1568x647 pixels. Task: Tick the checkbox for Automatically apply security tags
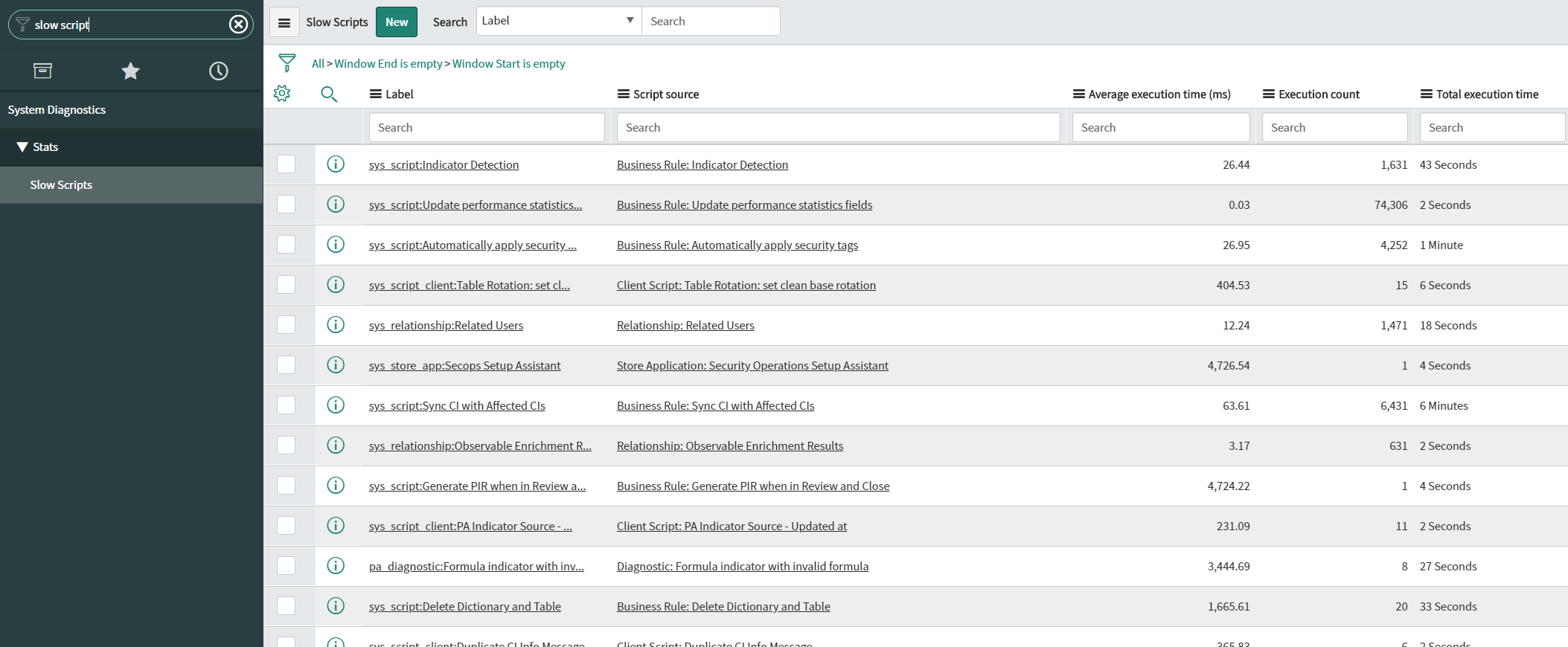tap(286, 244)
